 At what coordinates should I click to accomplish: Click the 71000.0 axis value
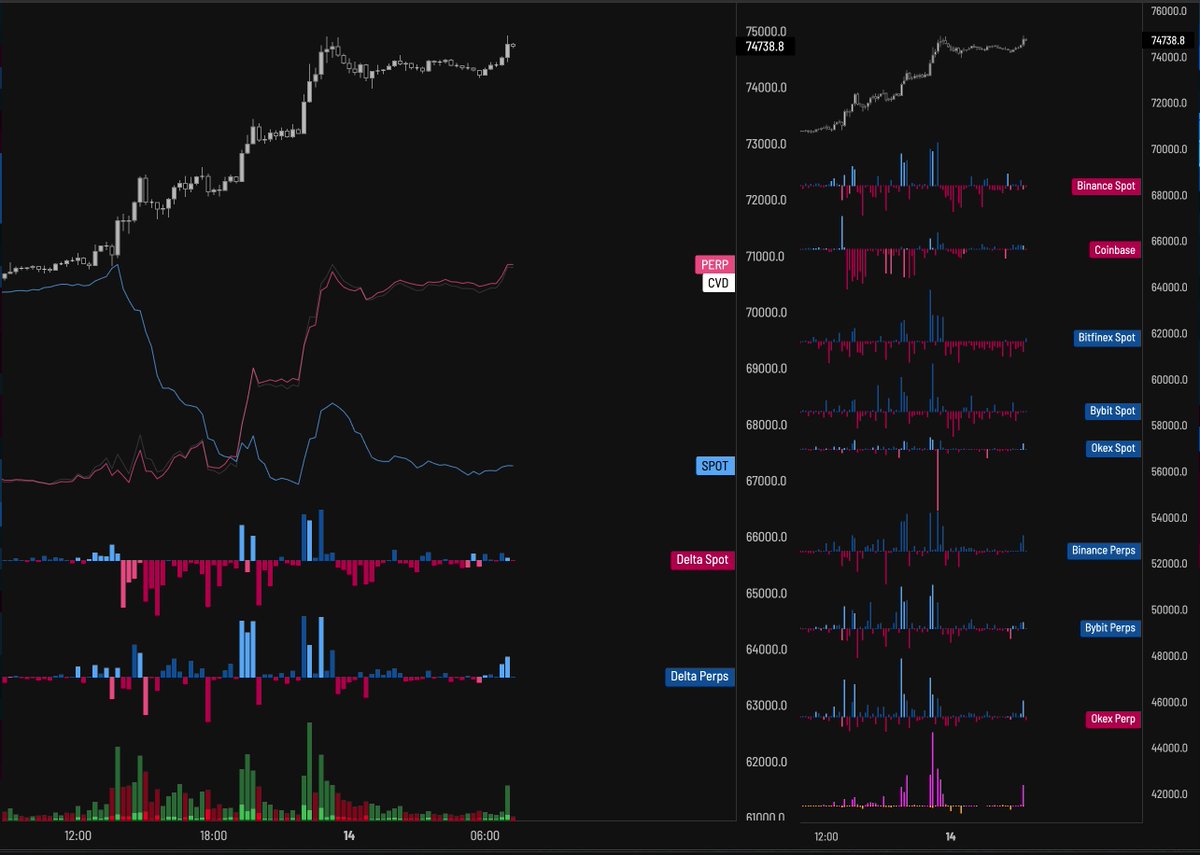pos(766,257)
